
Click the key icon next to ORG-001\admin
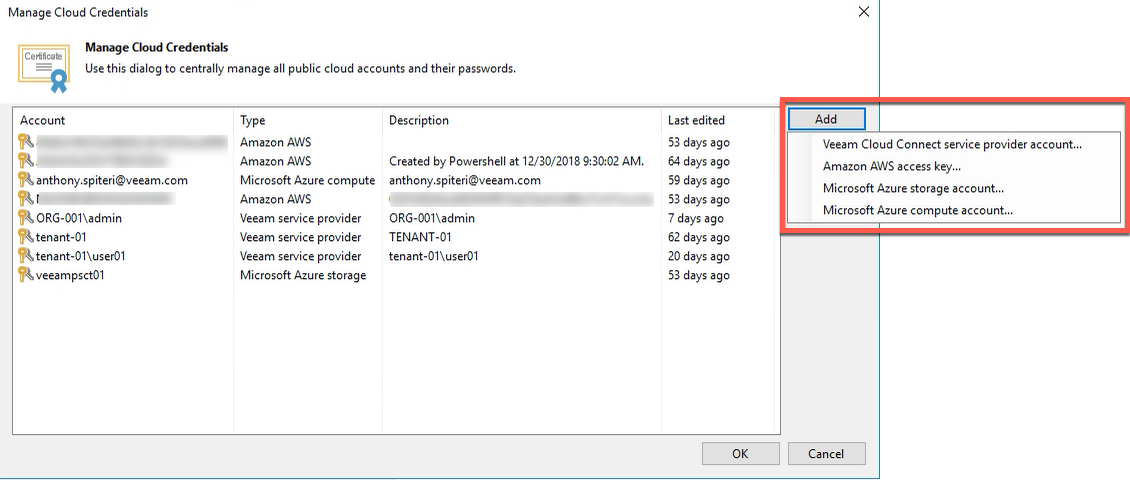point(26,218)
